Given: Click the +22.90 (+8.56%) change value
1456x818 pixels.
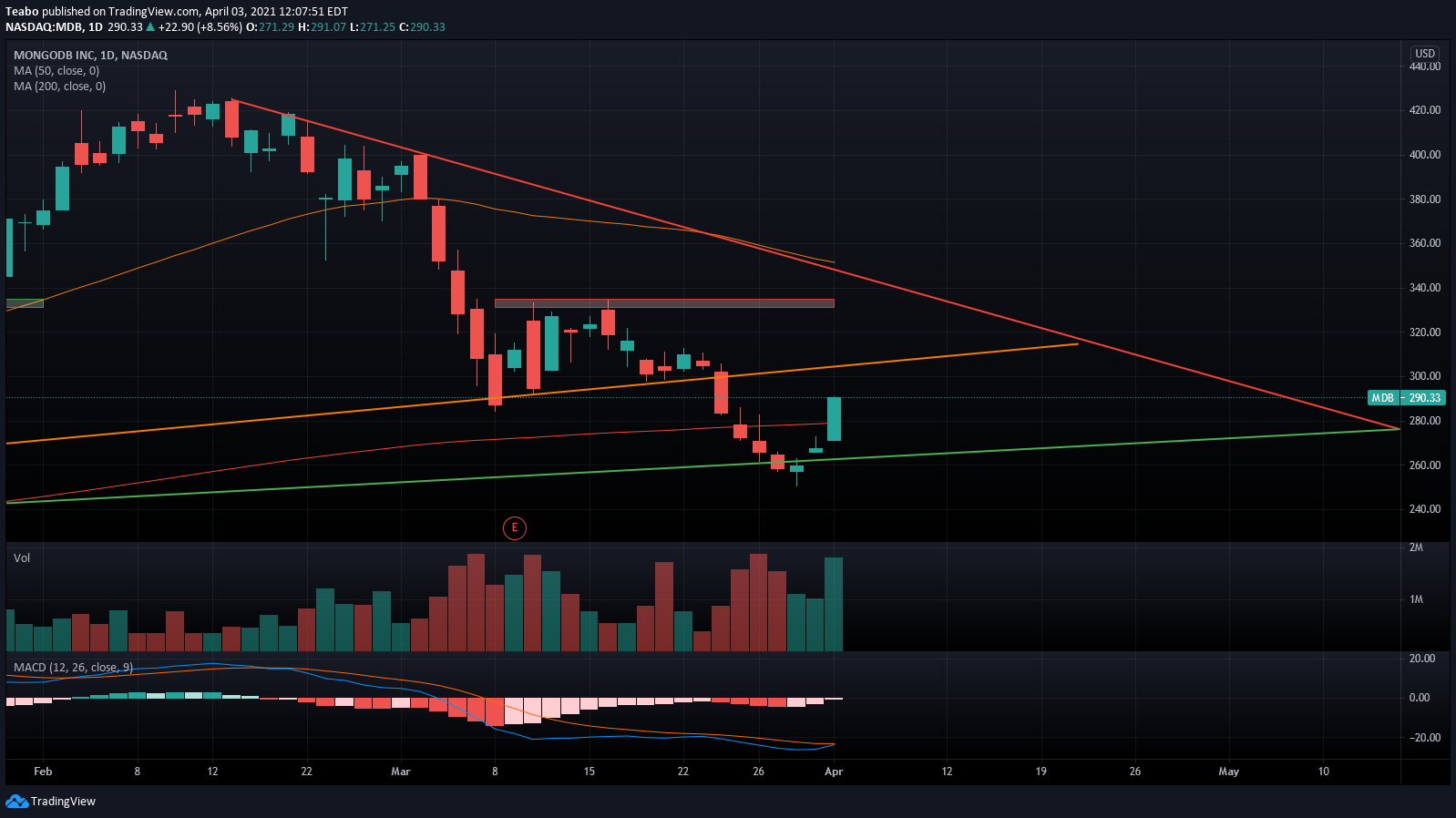Looking at the screenshot, I should (x=200, y=27).
